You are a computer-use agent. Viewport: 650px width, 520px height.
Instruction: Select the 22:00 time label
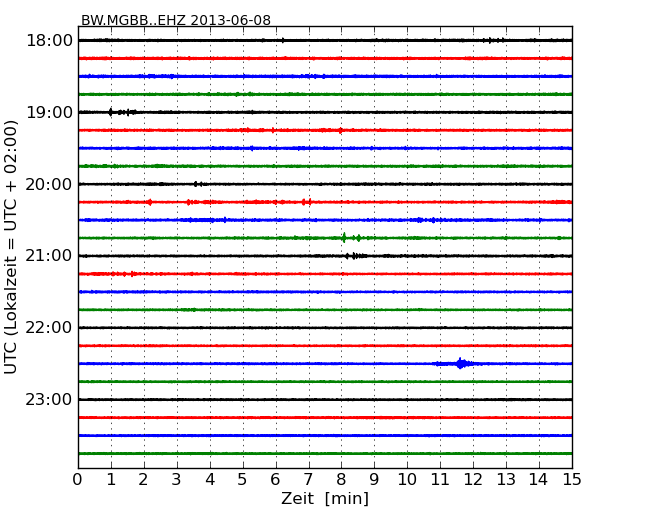[49, 328]
